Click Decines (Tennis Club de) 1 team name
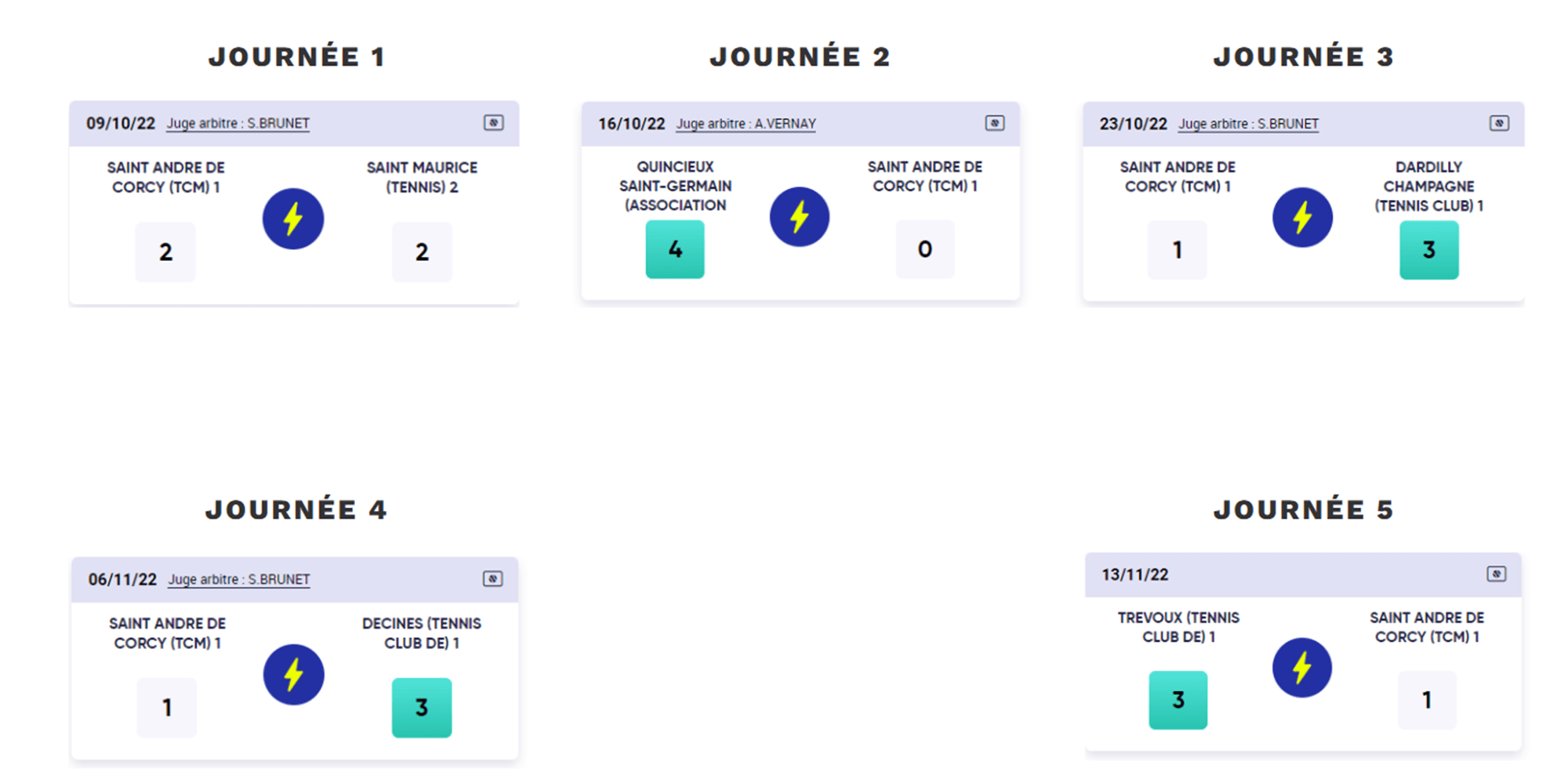The image size is (1568, 783). click(x=422, y=633)
